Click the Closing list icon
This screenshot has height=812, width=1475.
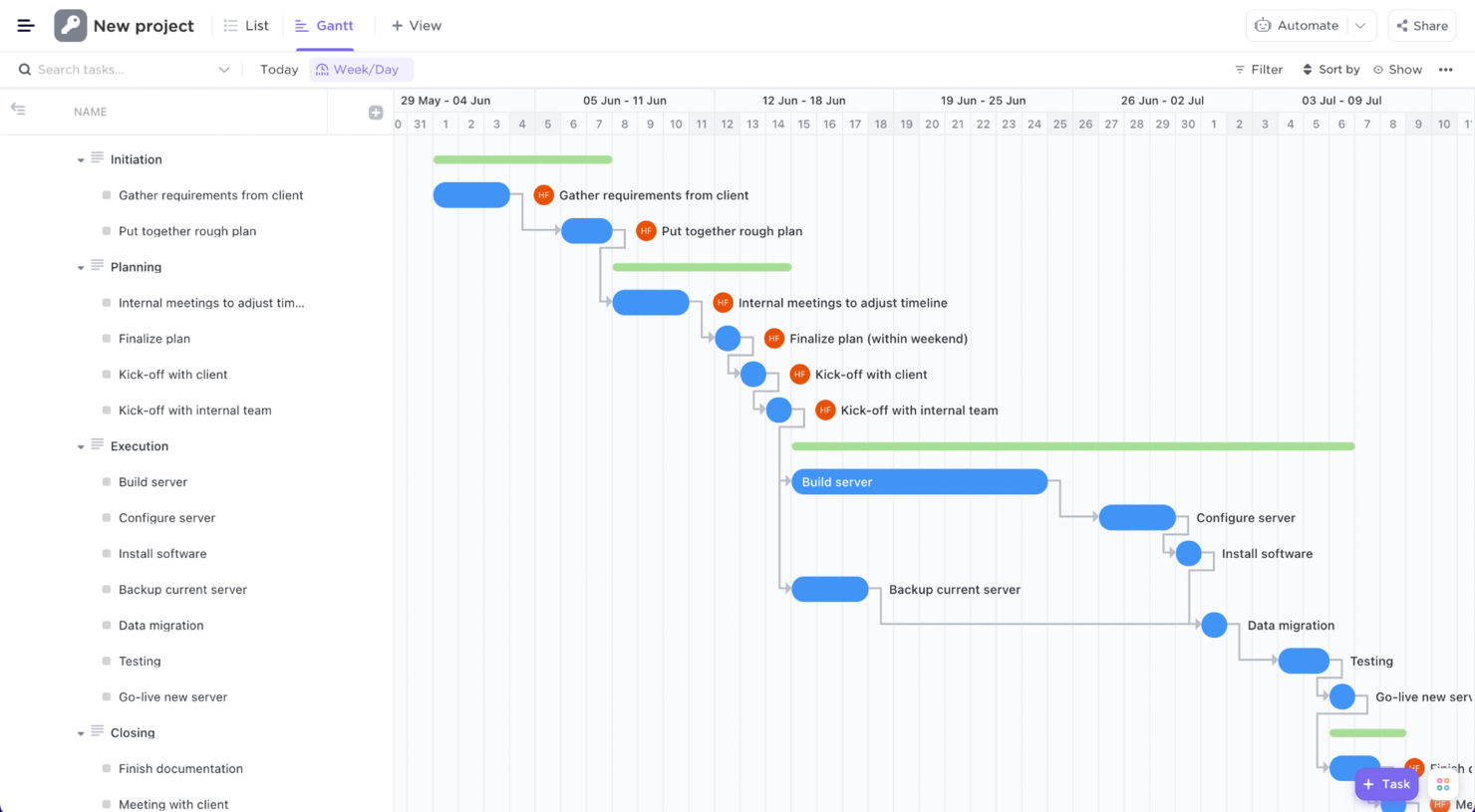97,731
